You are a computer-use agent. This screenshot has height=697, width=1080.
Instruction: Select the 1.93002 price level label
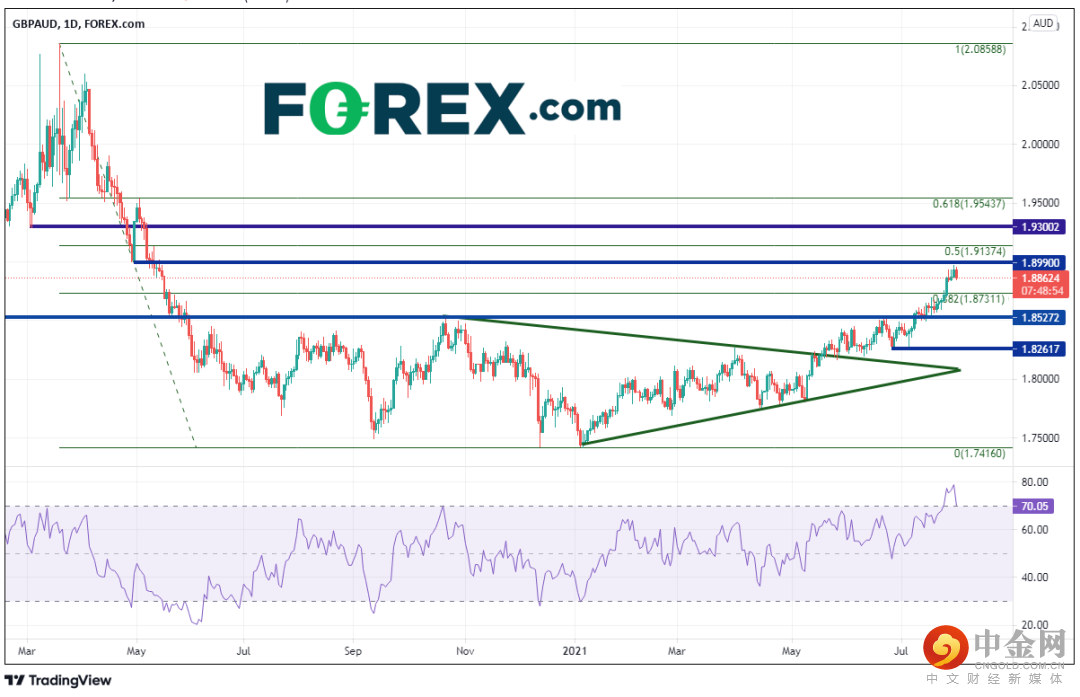pos(1040,227)
